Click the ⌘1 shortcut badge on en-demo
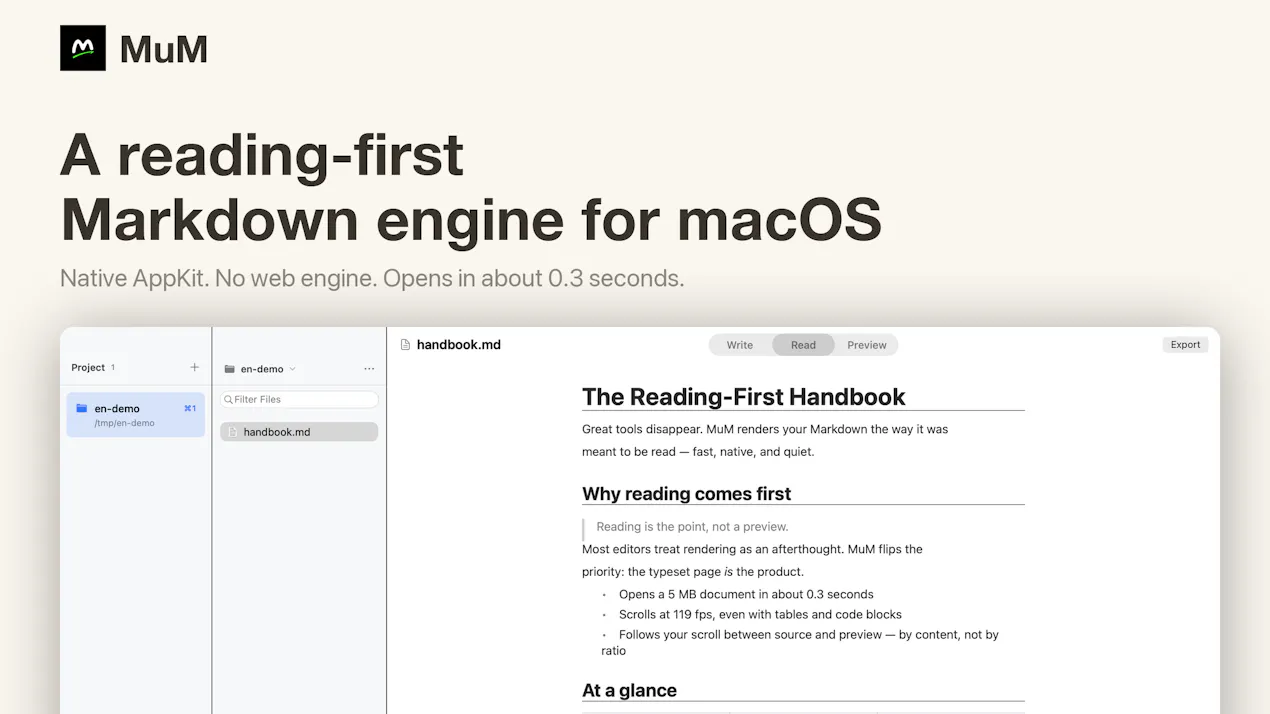The image size is (1270, 714). coord(190,408)
